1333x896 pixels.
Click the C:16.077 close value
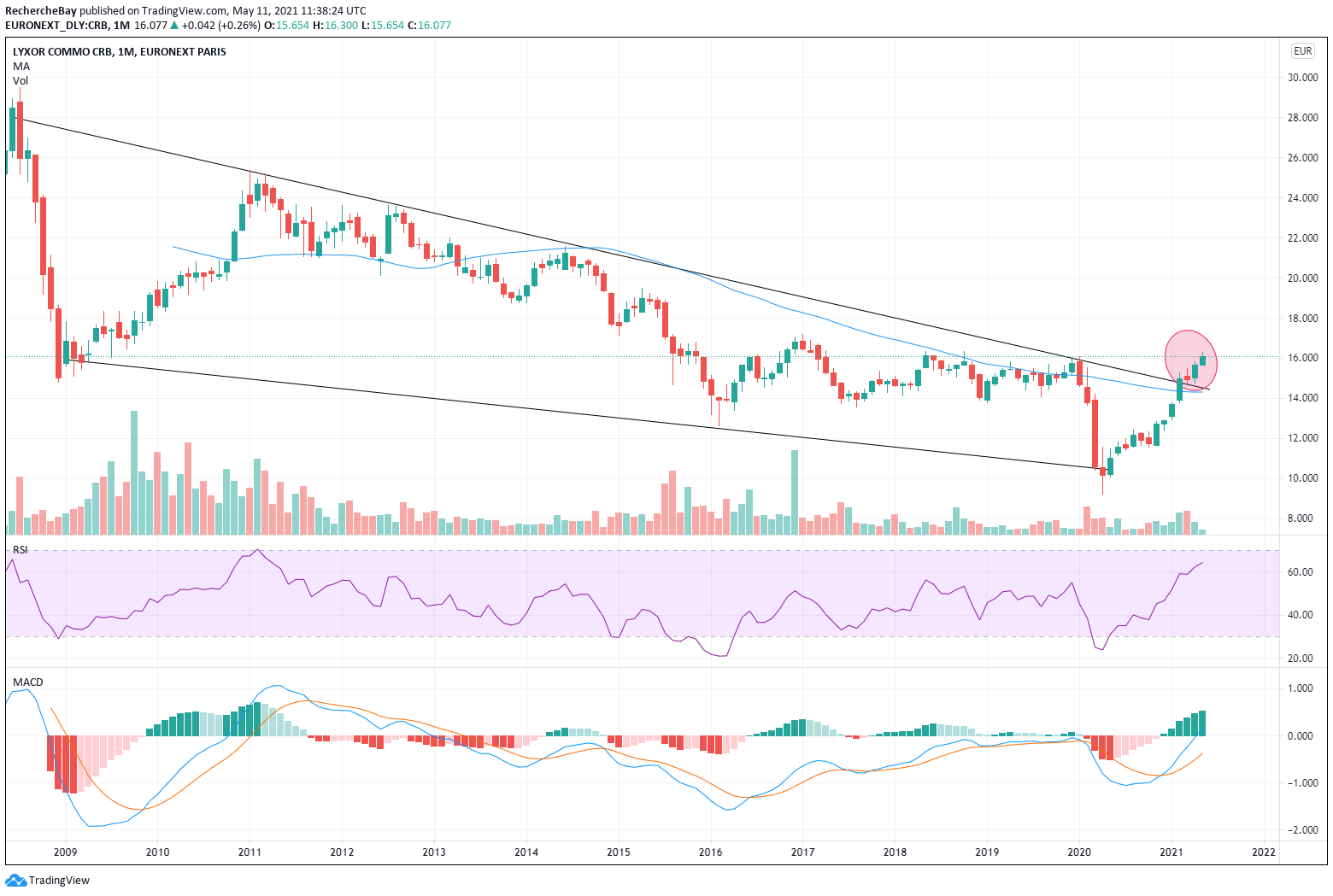(429, 26)
